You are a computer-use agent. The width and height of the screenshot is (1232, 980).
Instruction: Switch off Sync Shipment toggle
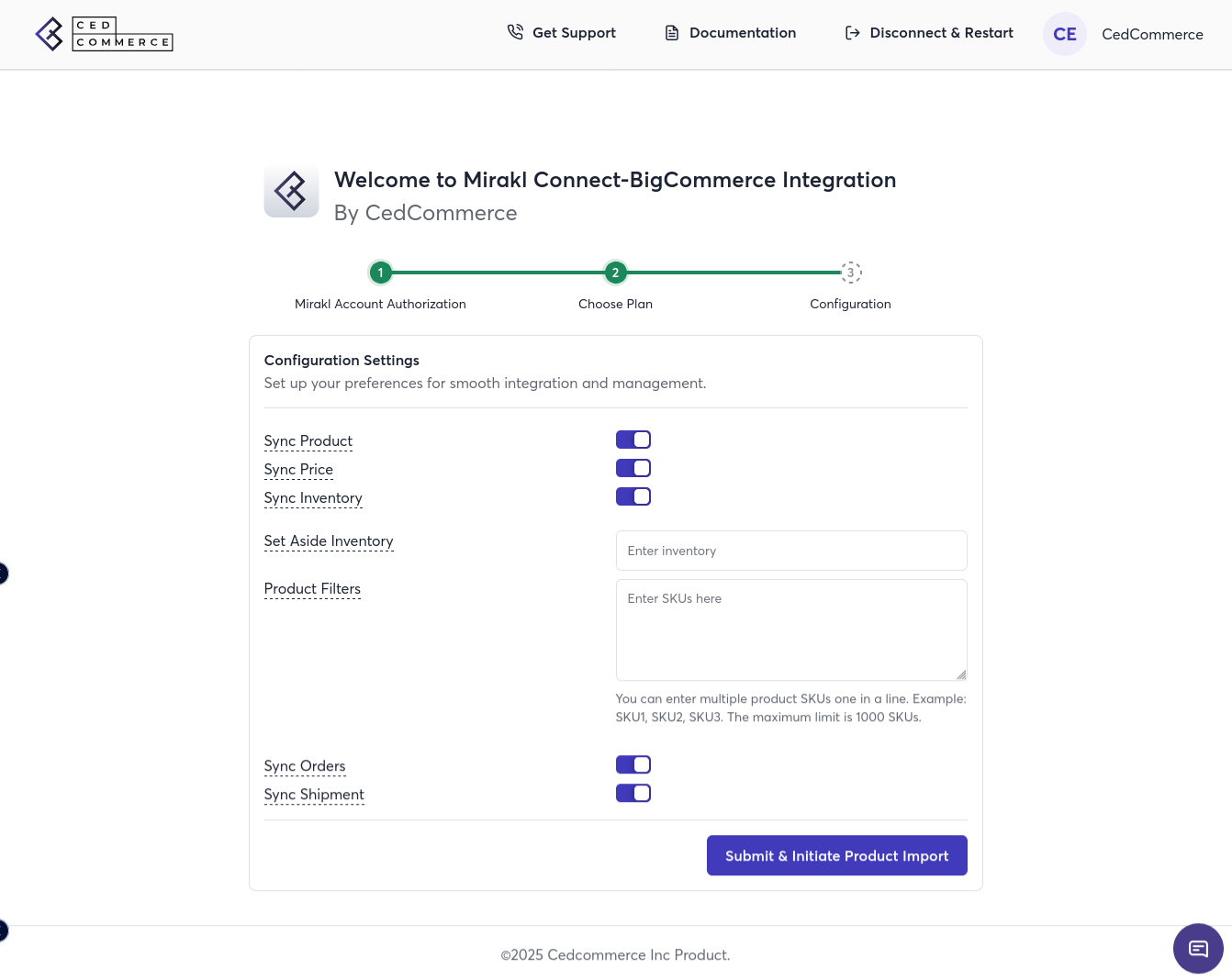[633, 794]
